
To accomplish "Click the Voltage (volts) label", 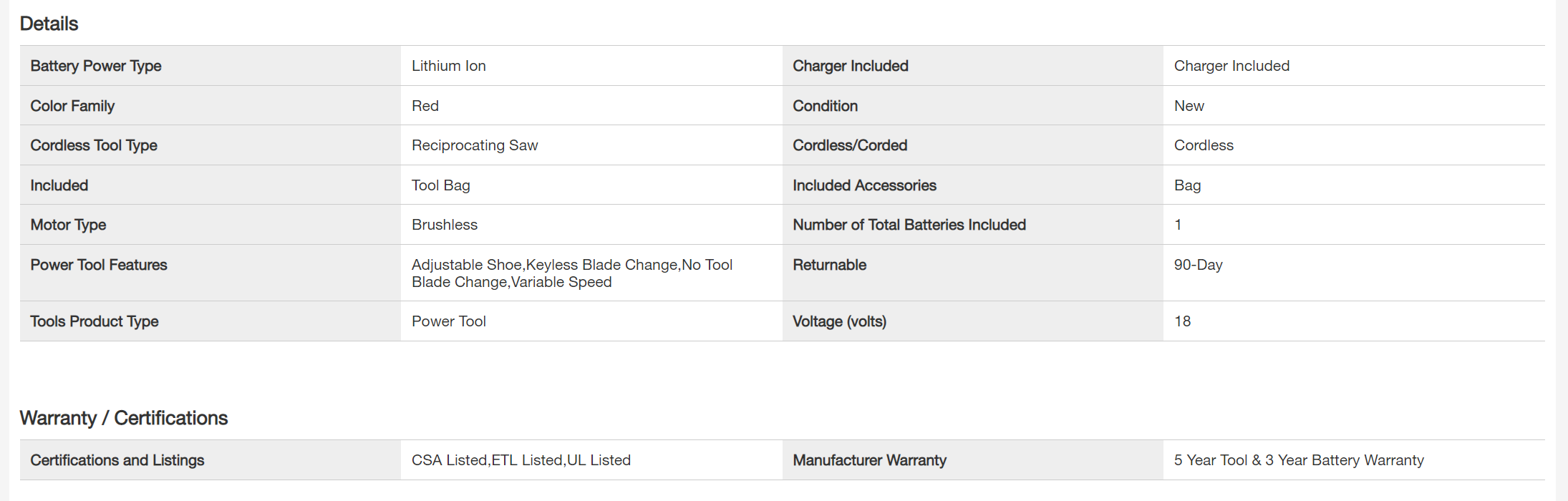I will pos(839,321).
